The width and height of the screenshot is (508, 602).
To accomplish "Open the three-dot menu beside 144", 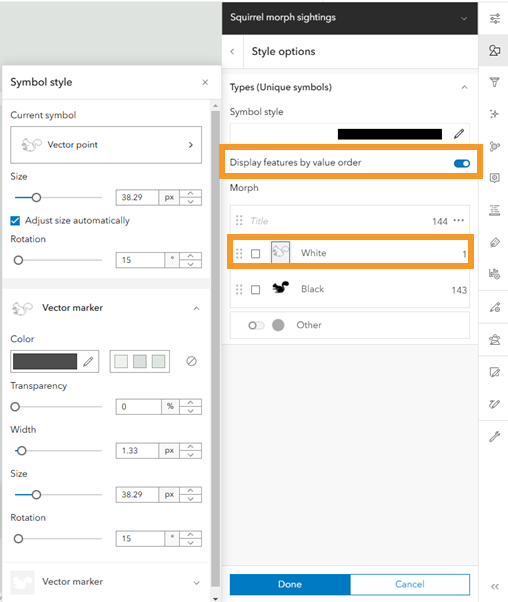I will pyautogui.click(x=458, y=221).
